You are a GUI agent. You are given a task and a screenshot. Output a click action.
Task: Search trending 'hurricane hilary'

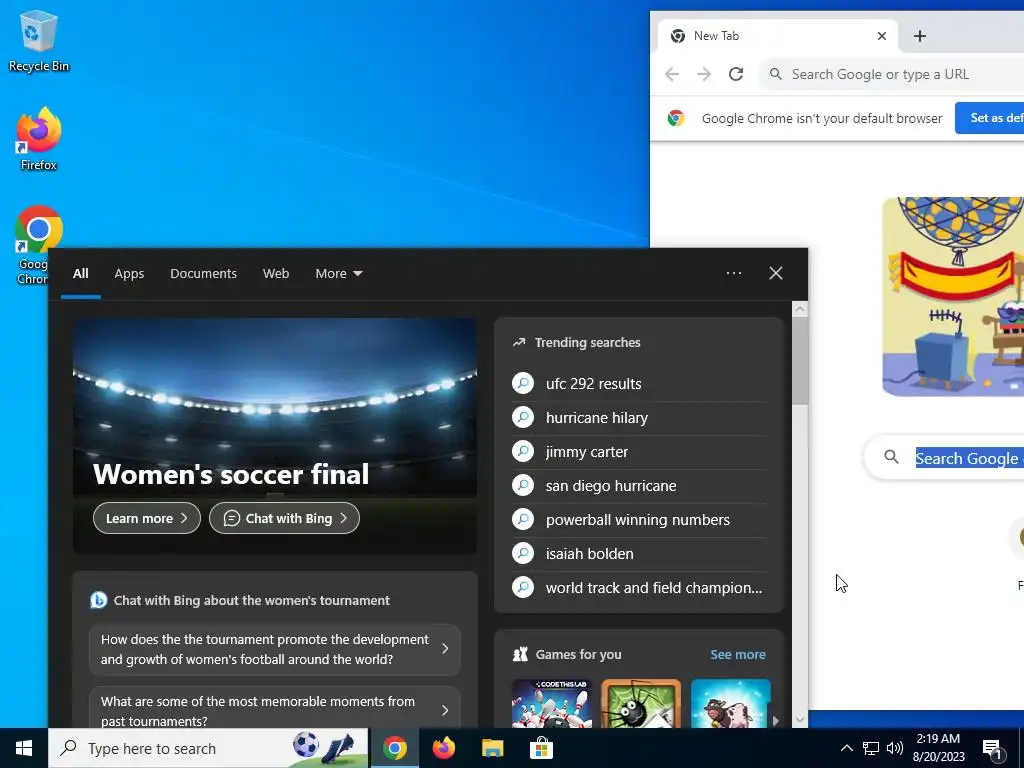point(639,417)
